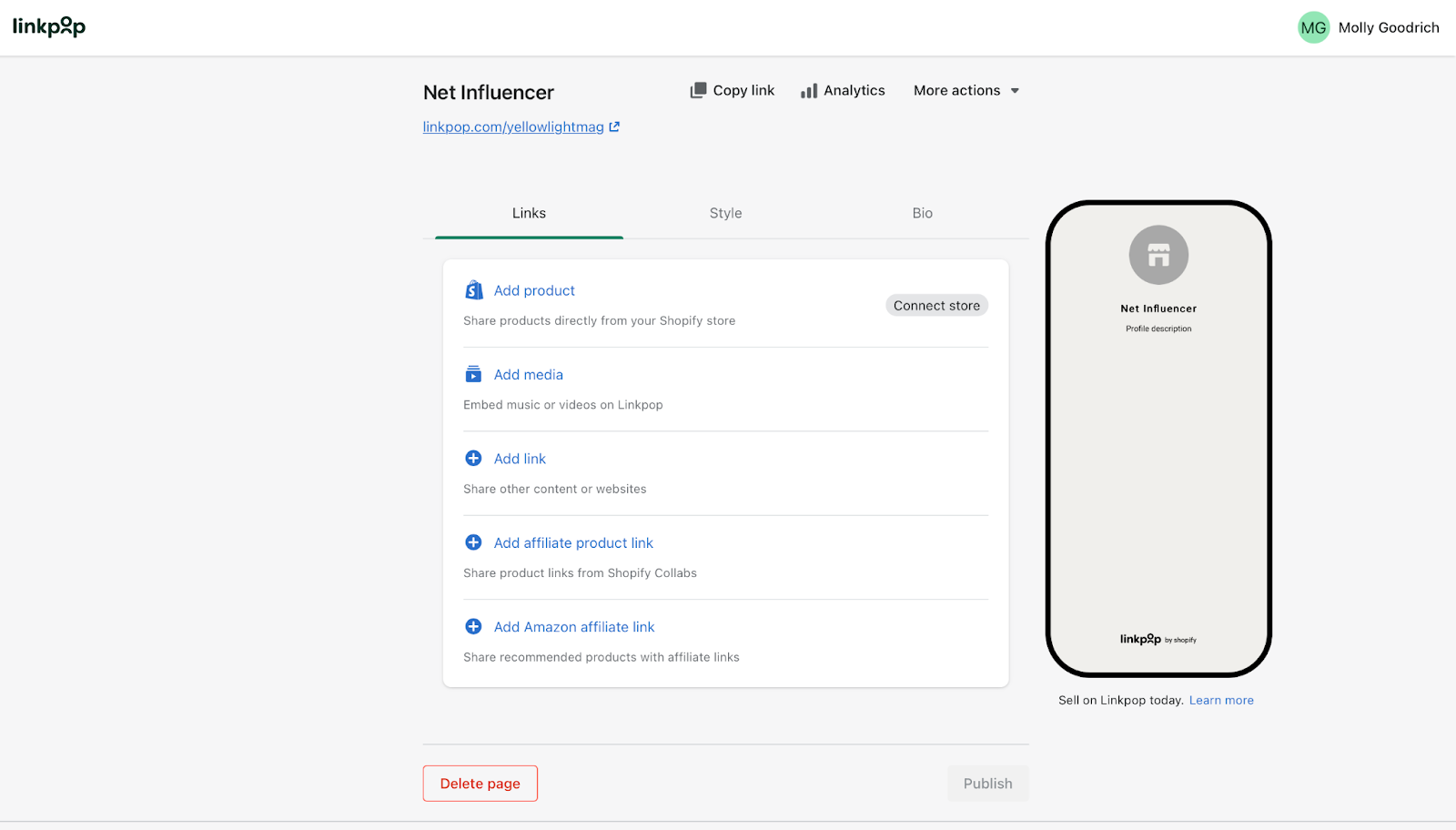Select Add affiliate product link

[x=573, y=542]
